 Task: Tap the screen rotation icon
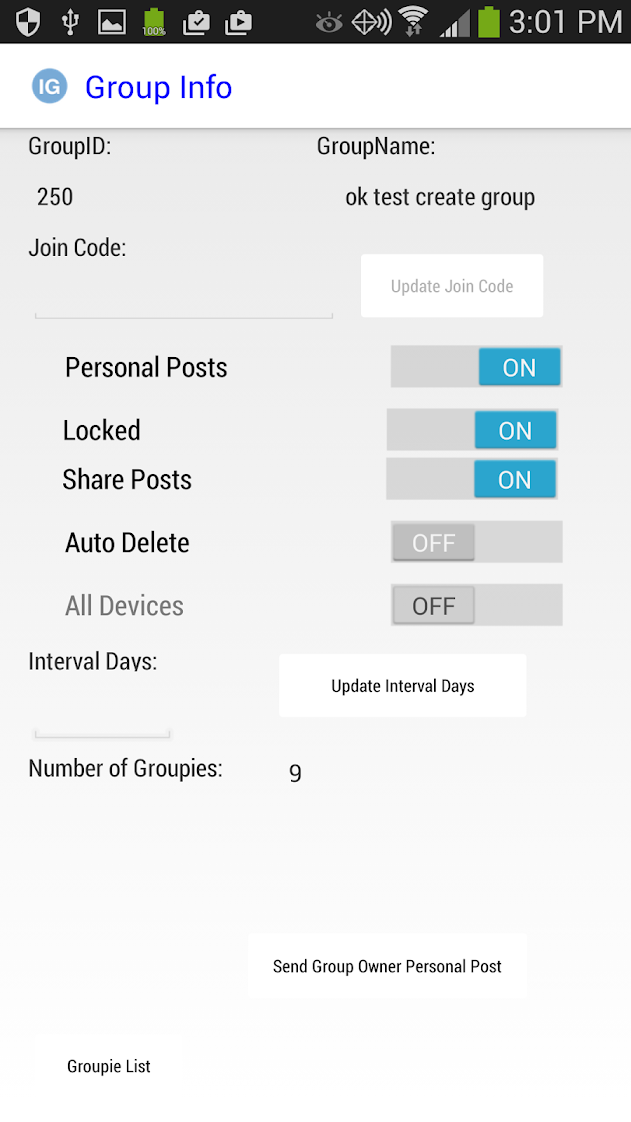(x=371, y=21)
